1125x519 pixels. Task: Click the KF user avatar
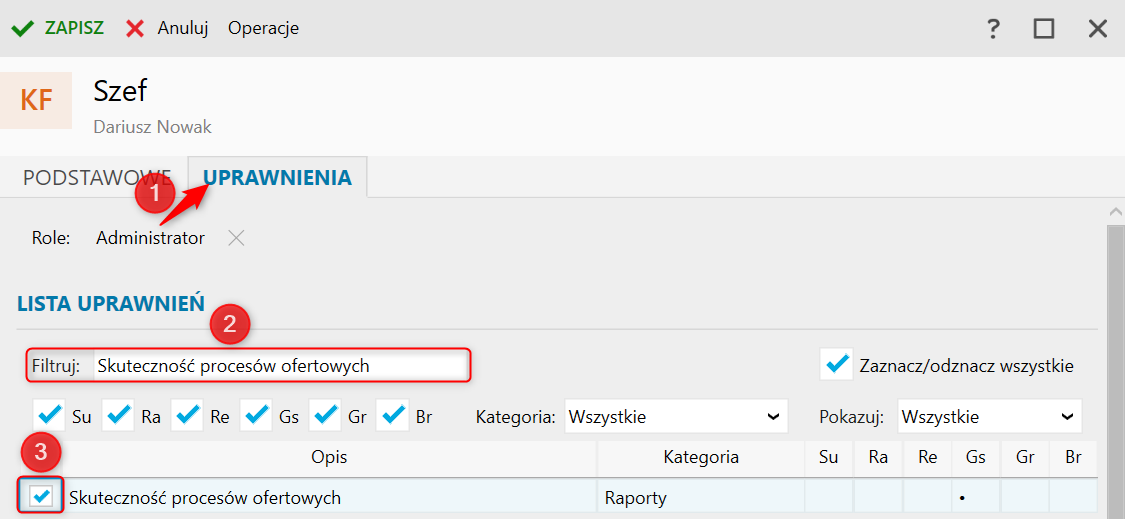point(37,100)
